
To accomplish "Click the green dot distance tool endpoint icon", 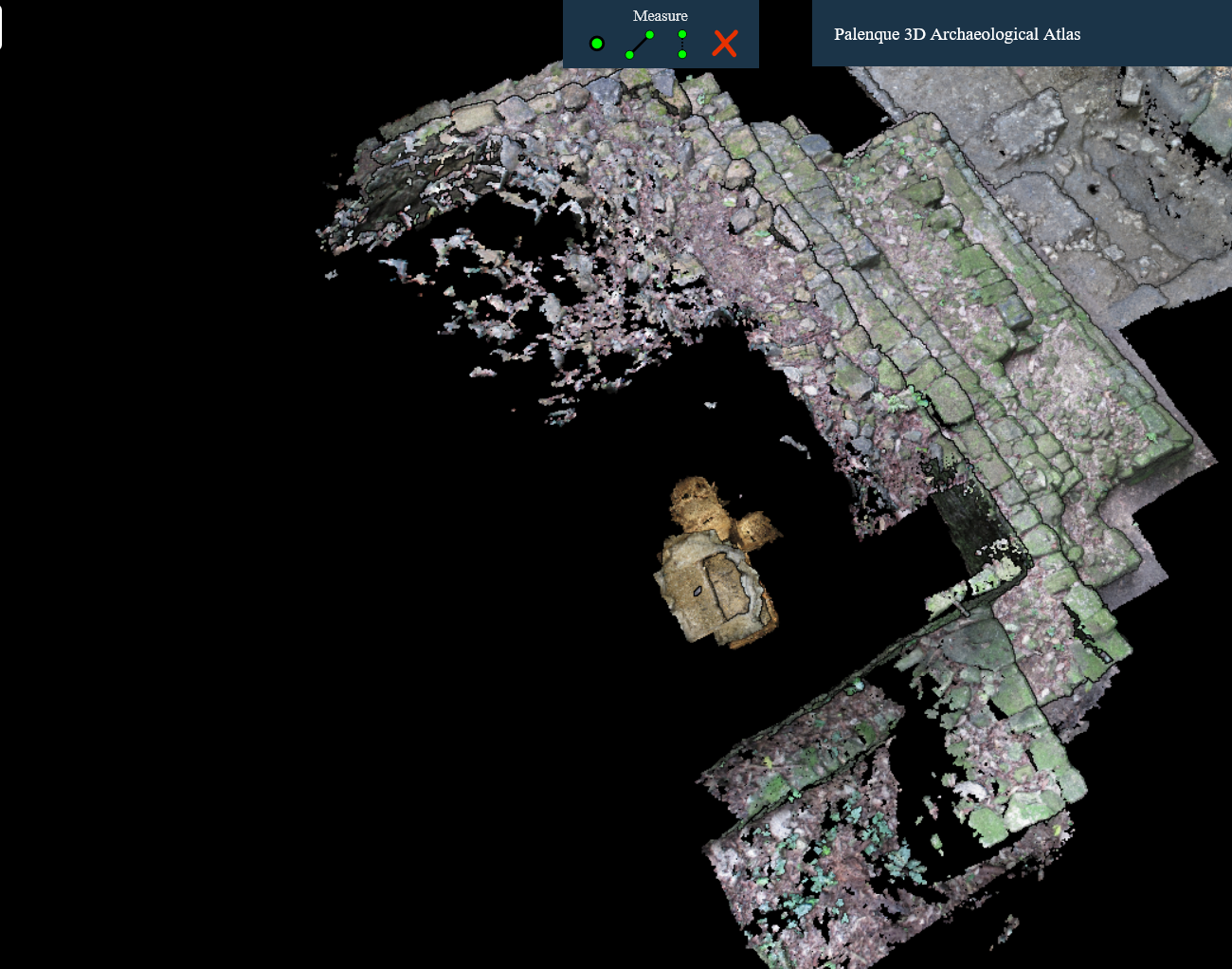I will click(649, 33).
